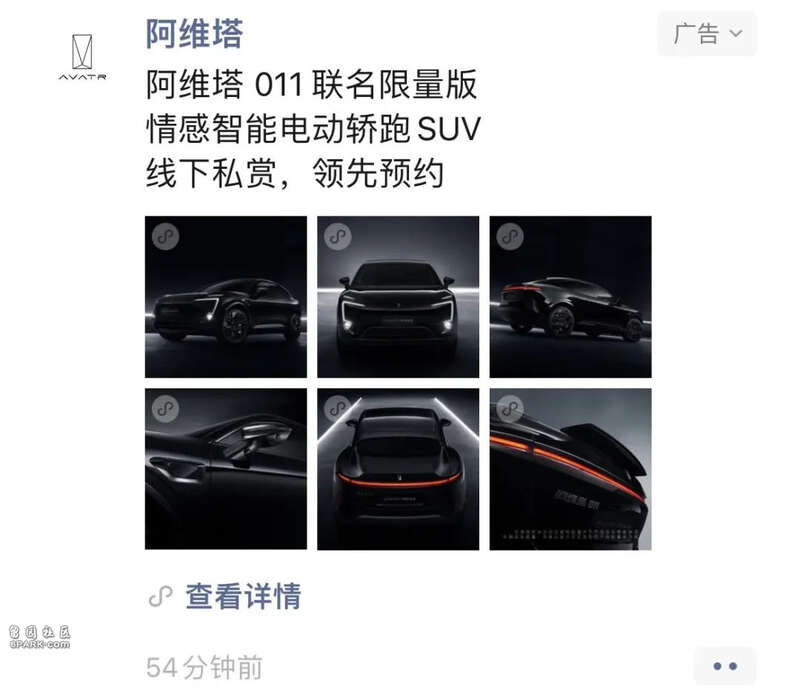
Task: Open the spoiler and taillight close-up photo
Action: tap(570, 469)
